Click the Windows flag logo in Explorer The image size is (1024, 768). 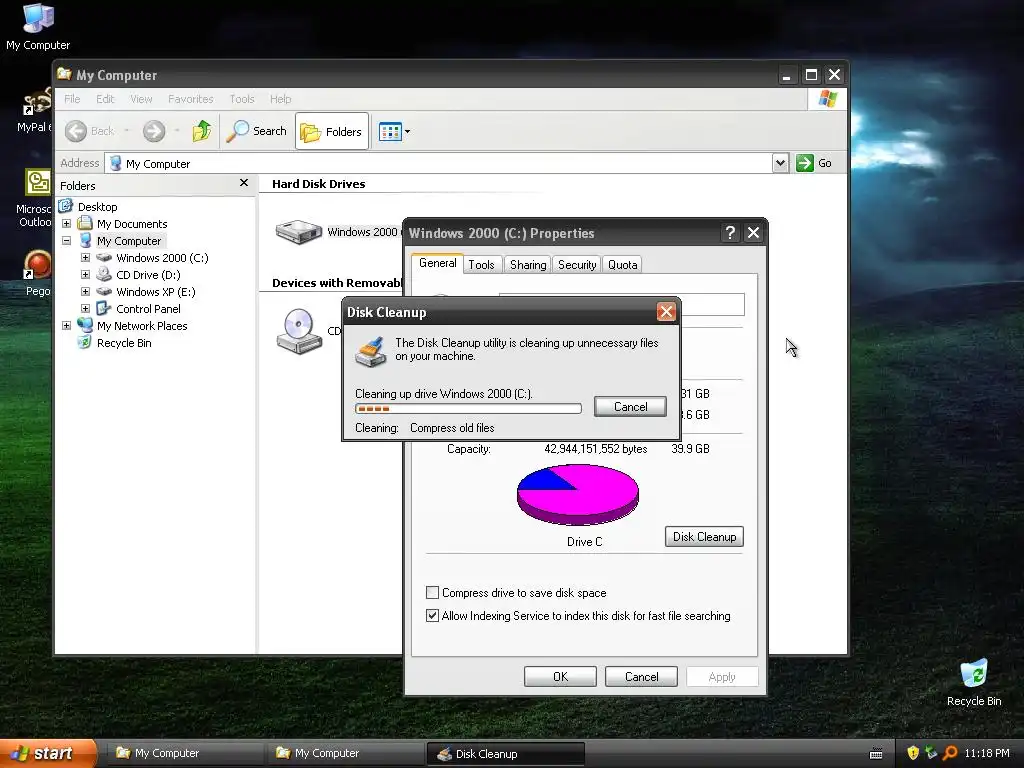827,99
